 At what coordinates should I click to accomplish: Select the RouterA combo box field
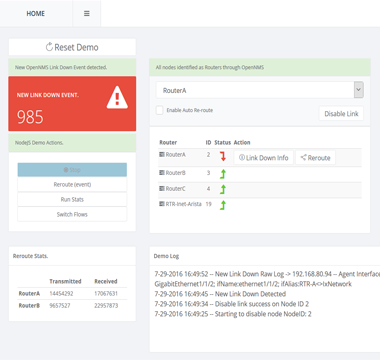point(260,90)
